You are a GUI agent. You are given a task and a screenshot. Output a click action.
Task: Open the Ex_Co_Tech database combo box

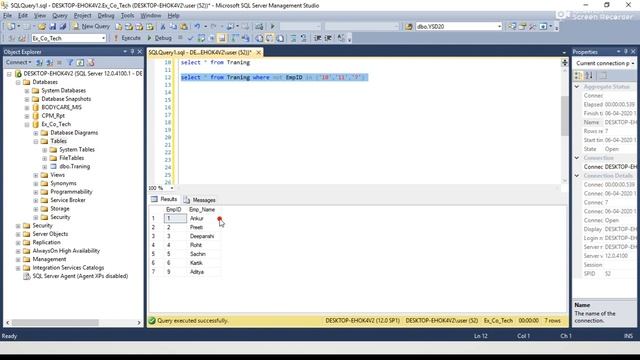[69, 38]
